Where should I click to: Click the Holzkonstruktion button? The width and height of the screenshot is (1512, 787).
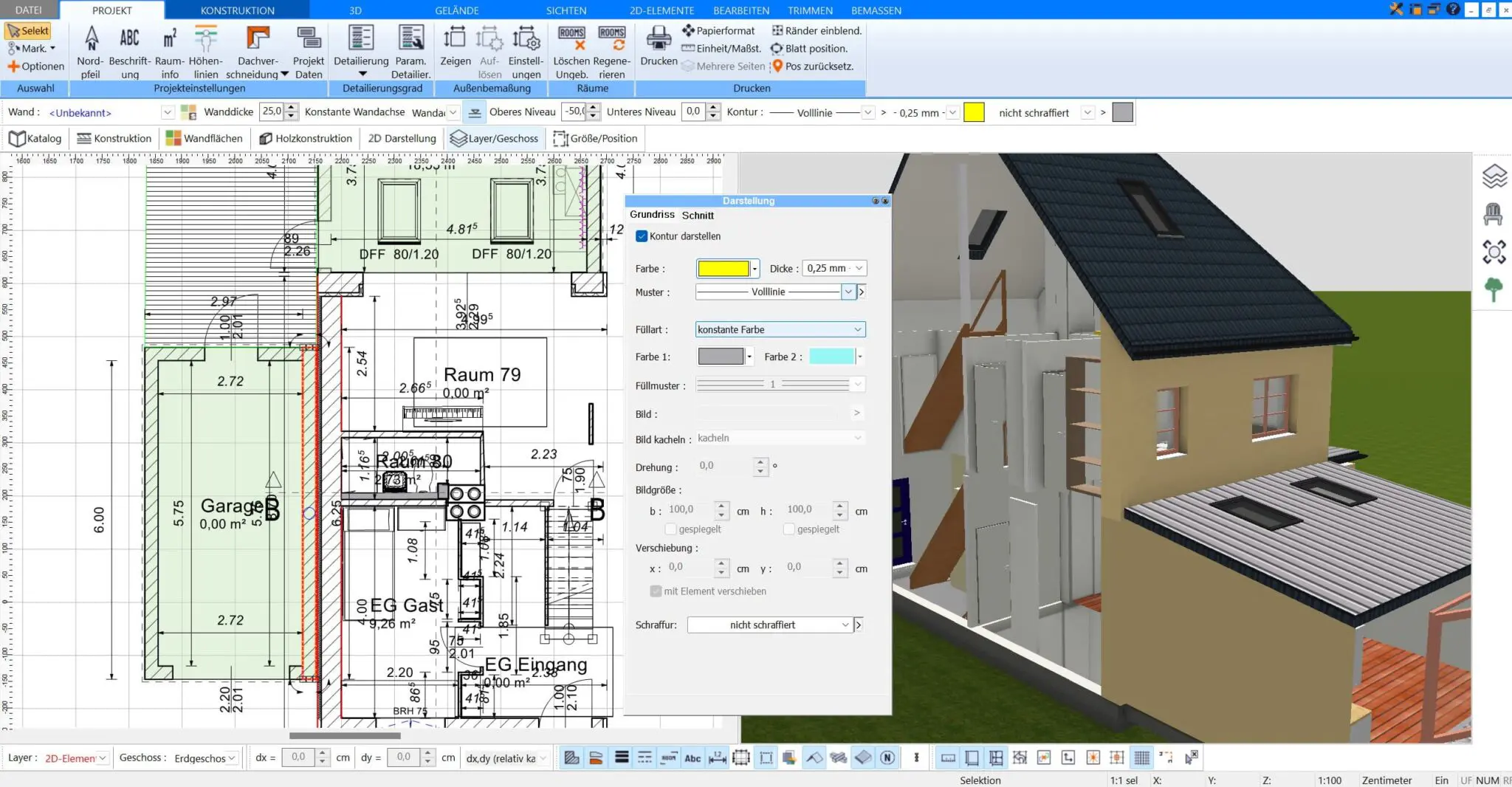pyautogui.click(x=306, y=139)
